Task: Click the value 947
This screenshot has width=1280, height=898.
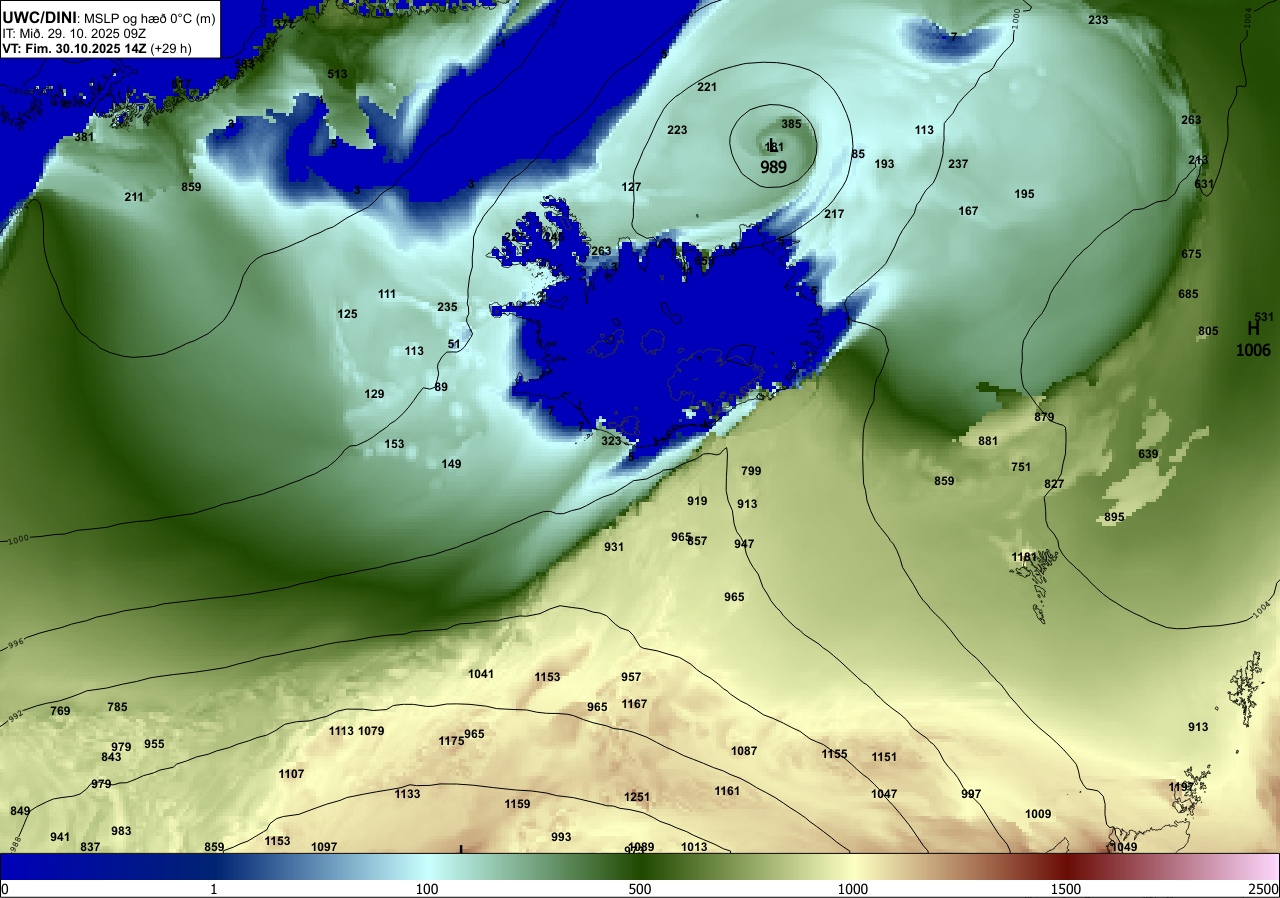Action: click(x=744, y=544)
